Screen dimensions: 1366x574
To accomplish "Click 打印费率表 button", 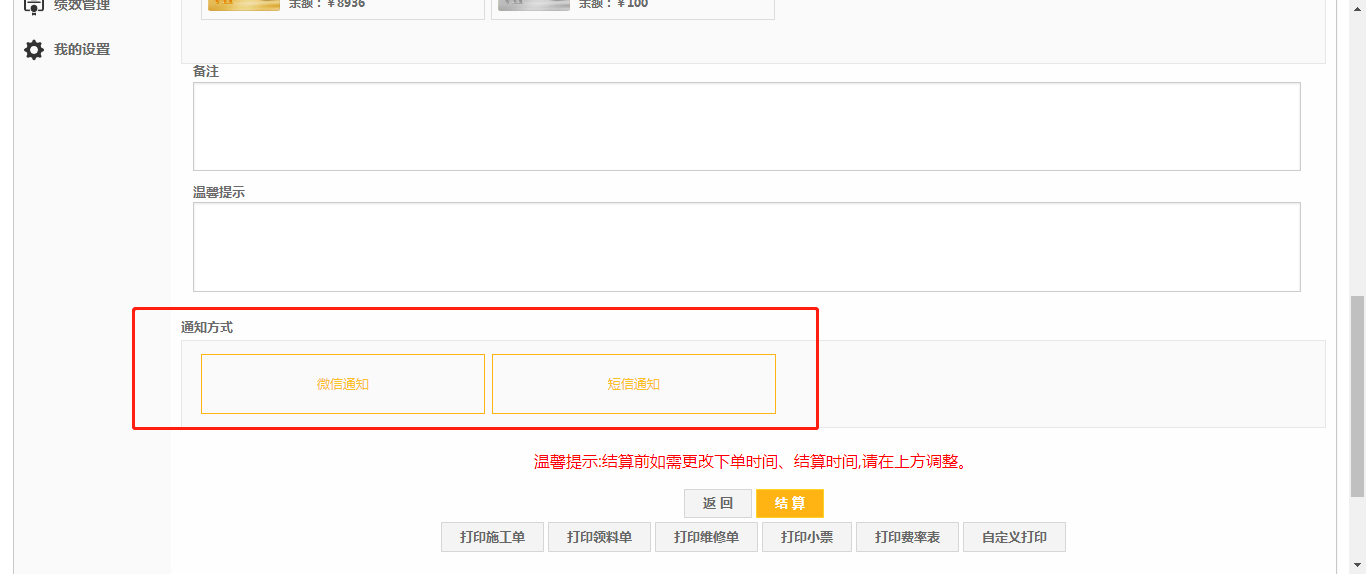I will (x=907, y=537).
